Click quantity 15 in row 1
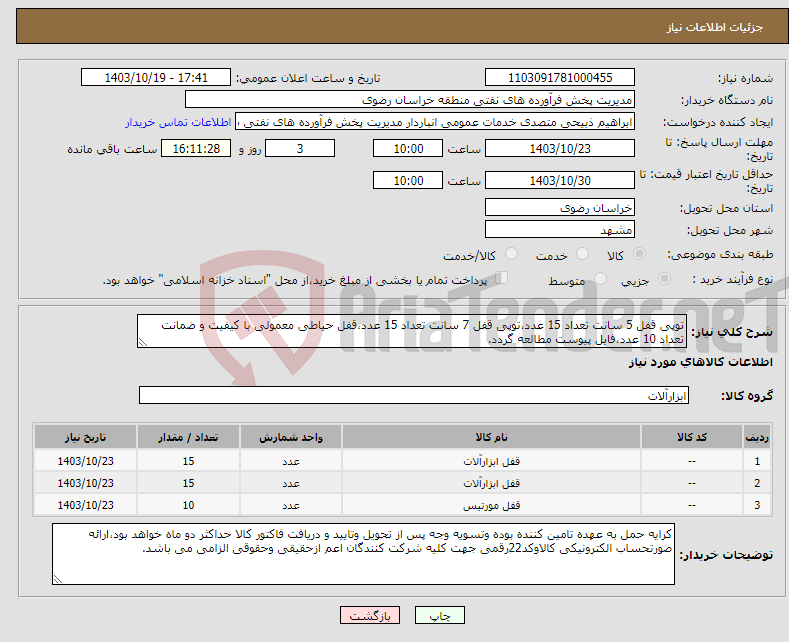 [188, 461]
